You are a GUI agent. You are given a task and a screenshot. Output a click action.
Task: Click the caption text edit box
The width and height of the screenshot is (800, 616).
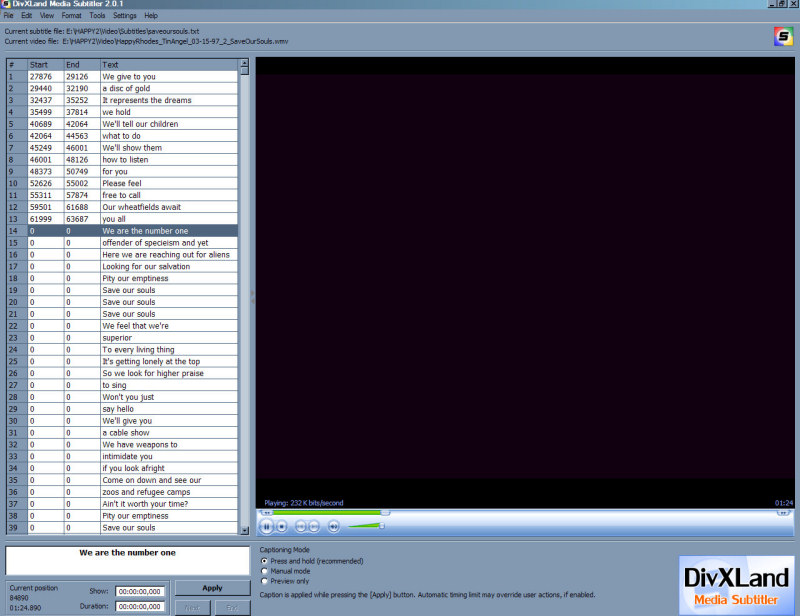tap(127, 560)
